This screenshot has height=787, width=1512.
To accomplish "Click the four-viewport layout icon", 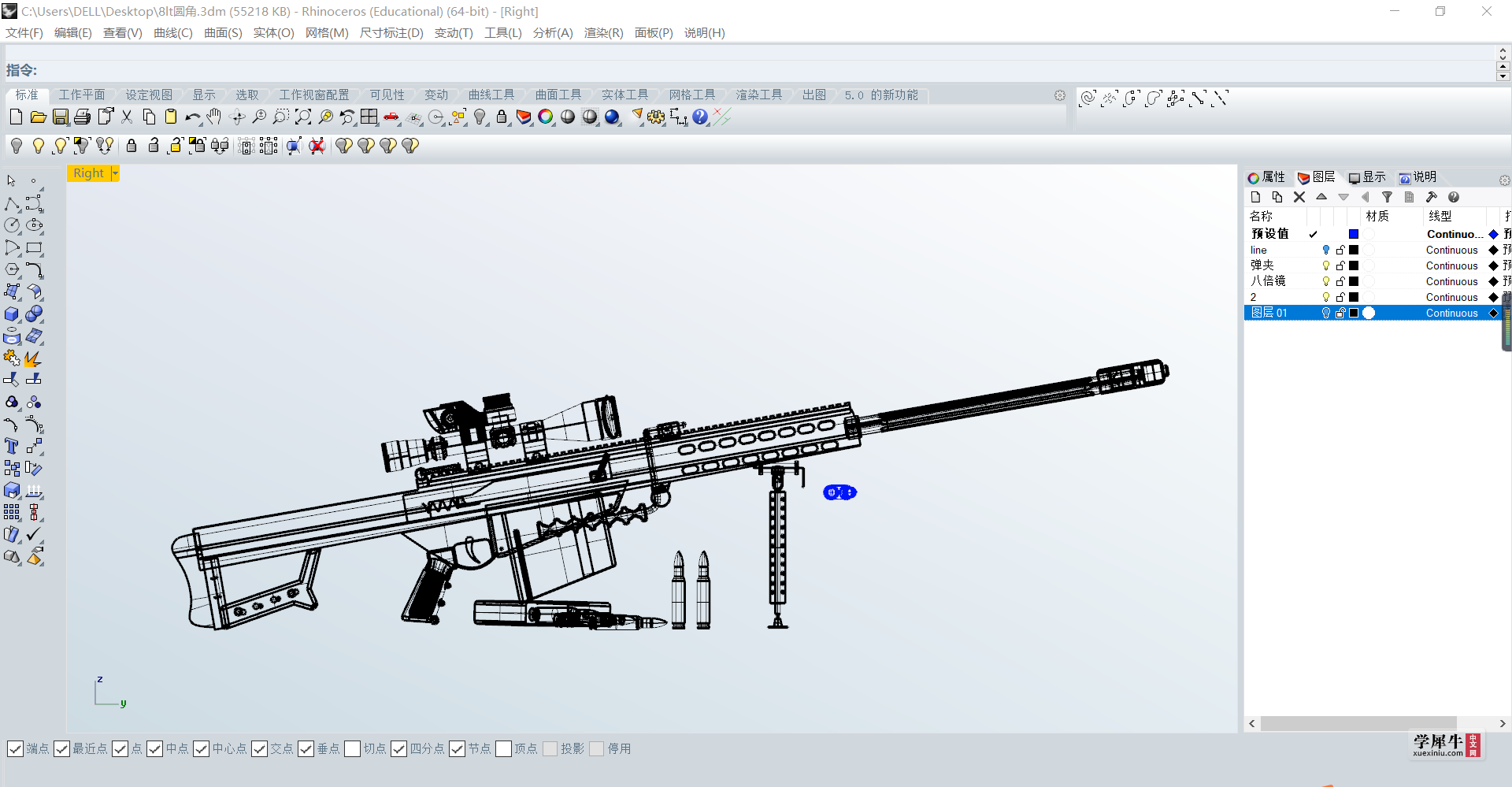I will click(x=369, y=117).
